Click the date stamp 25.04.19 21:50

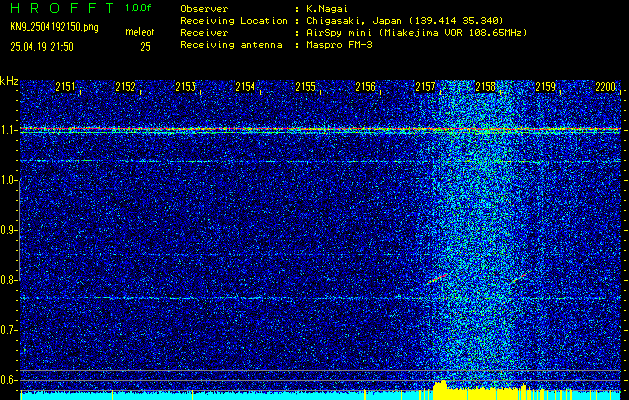click(x=42, y=47)
